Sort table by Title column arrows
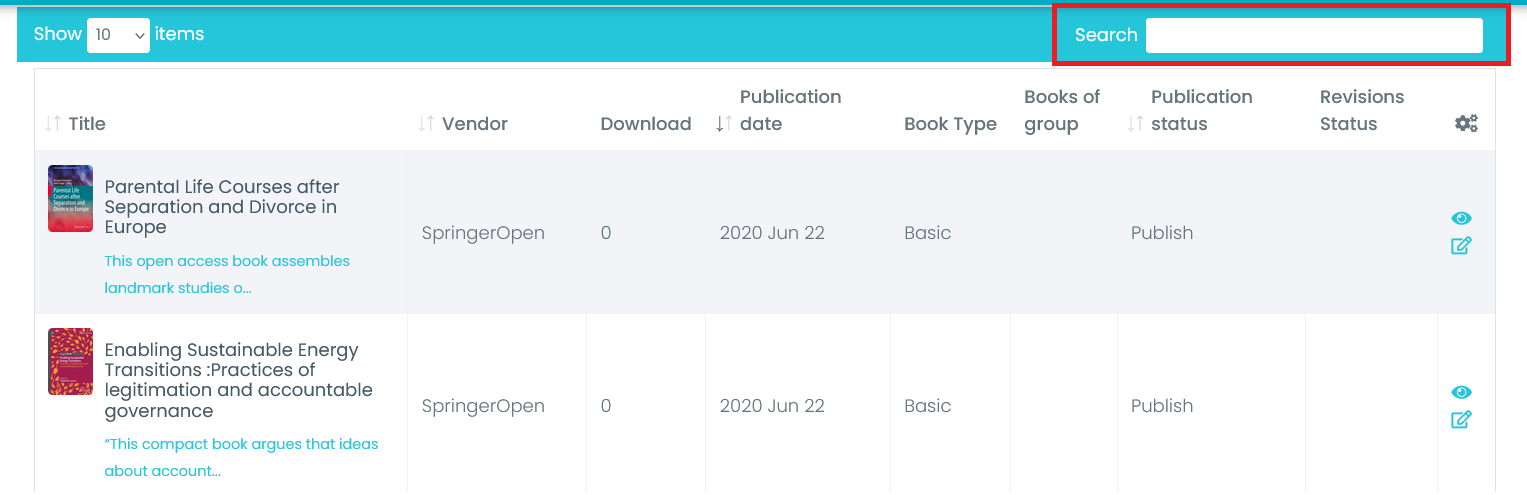Image resolution: width=1527 pixels, height=495 pixels. tap(53, 124)
